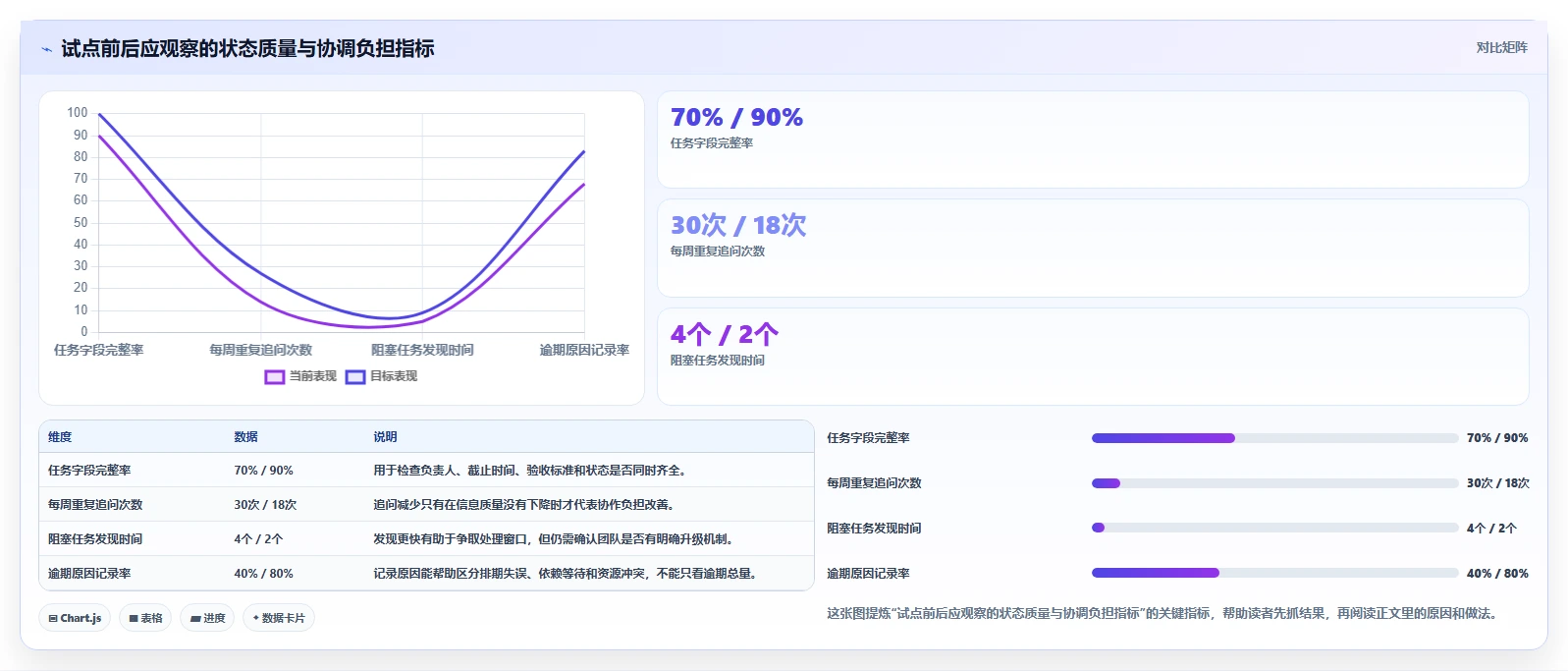Image resolution: width=1568 pixels, height=671 pixels.
Task: Select the 进度 tag chip
Action: point(207,618)
